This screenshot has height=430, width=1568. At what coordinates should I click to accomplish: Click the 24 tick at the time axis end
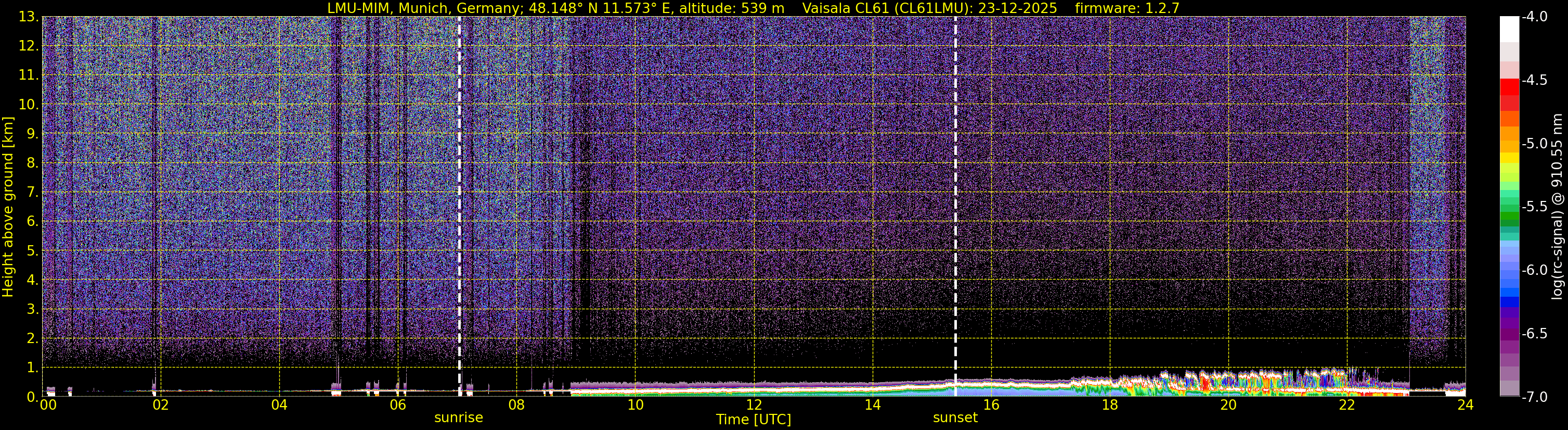click(1465, 405)
